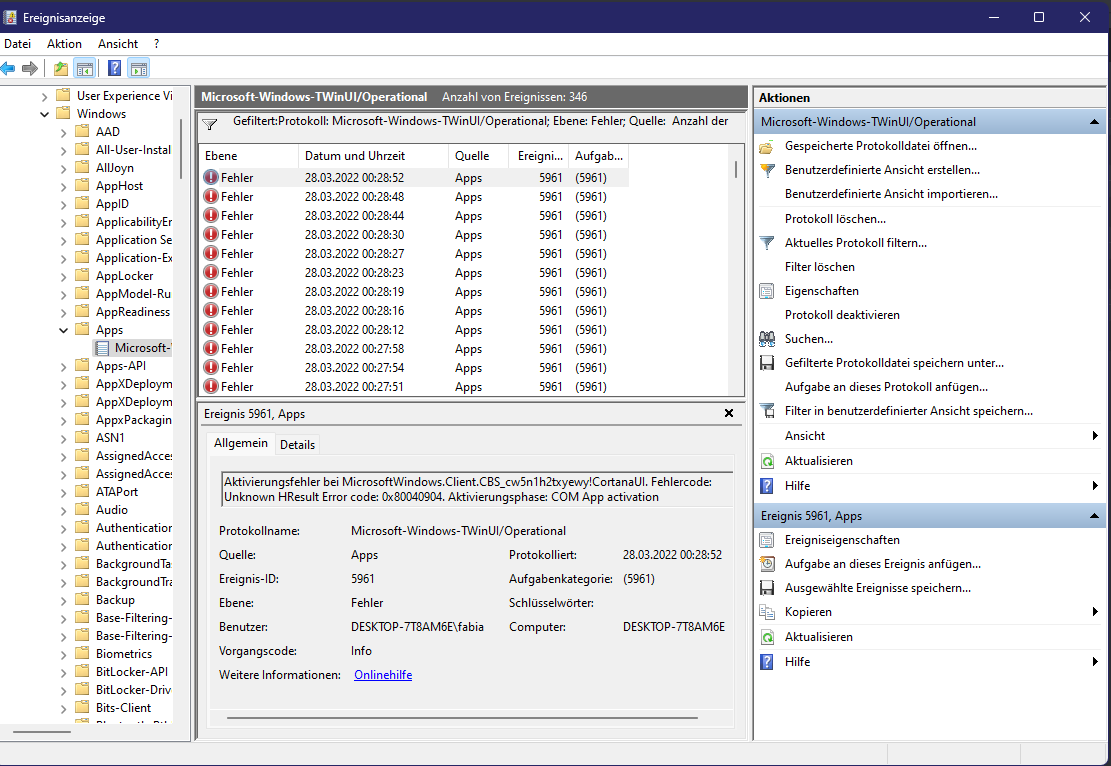Collapse the Apps tree folder
Viewport: 1111px width, 766px height.
[64, 330]
